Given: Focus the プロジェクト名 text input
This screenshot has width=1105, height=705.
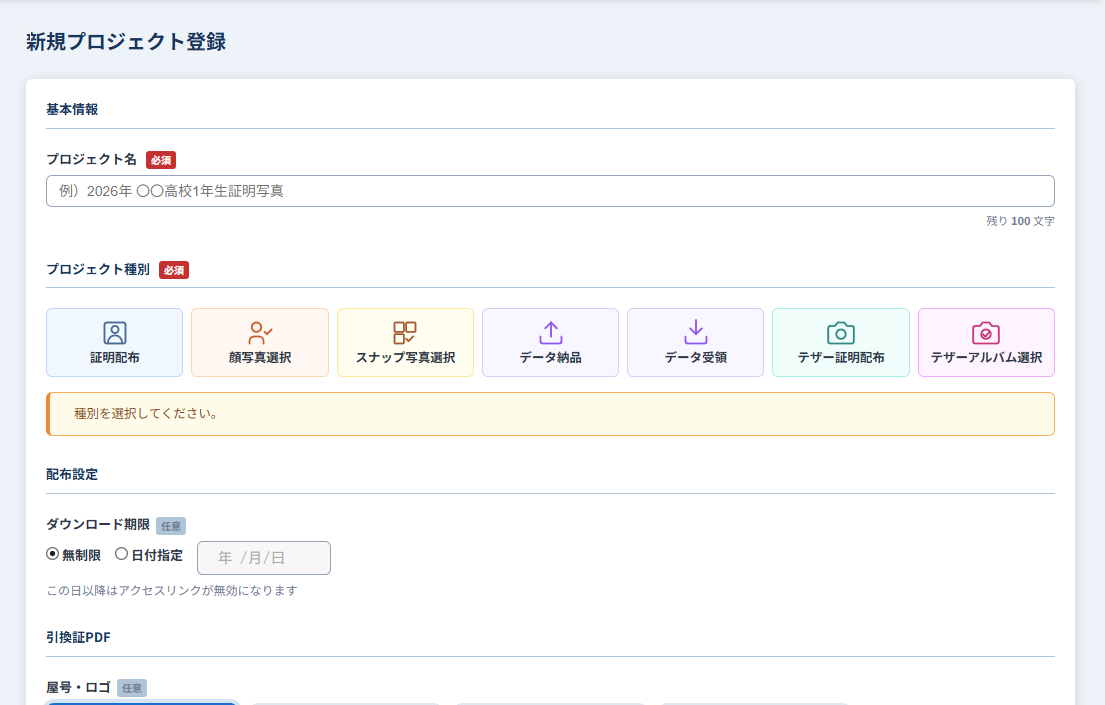Looking at the screenshot, I should point(550,191).
